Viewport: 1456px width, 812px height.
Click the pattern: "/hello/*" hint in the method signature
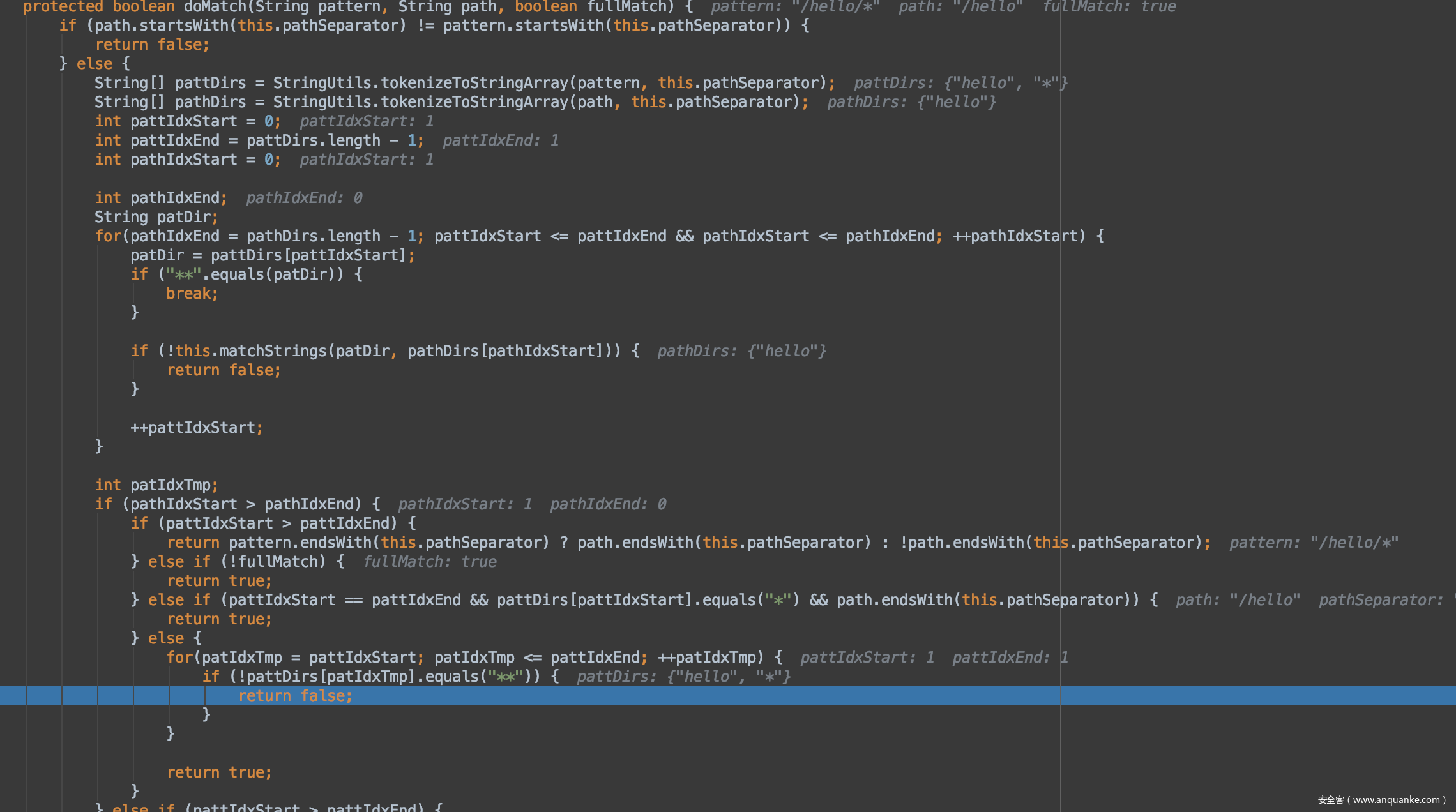[x=795, y=7]
